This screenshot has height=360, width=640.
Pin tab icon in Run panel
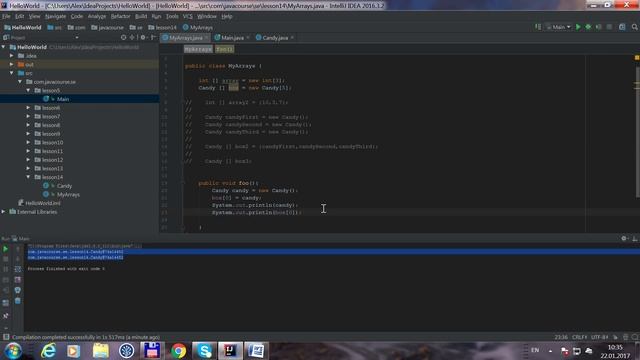pos(6,316)
